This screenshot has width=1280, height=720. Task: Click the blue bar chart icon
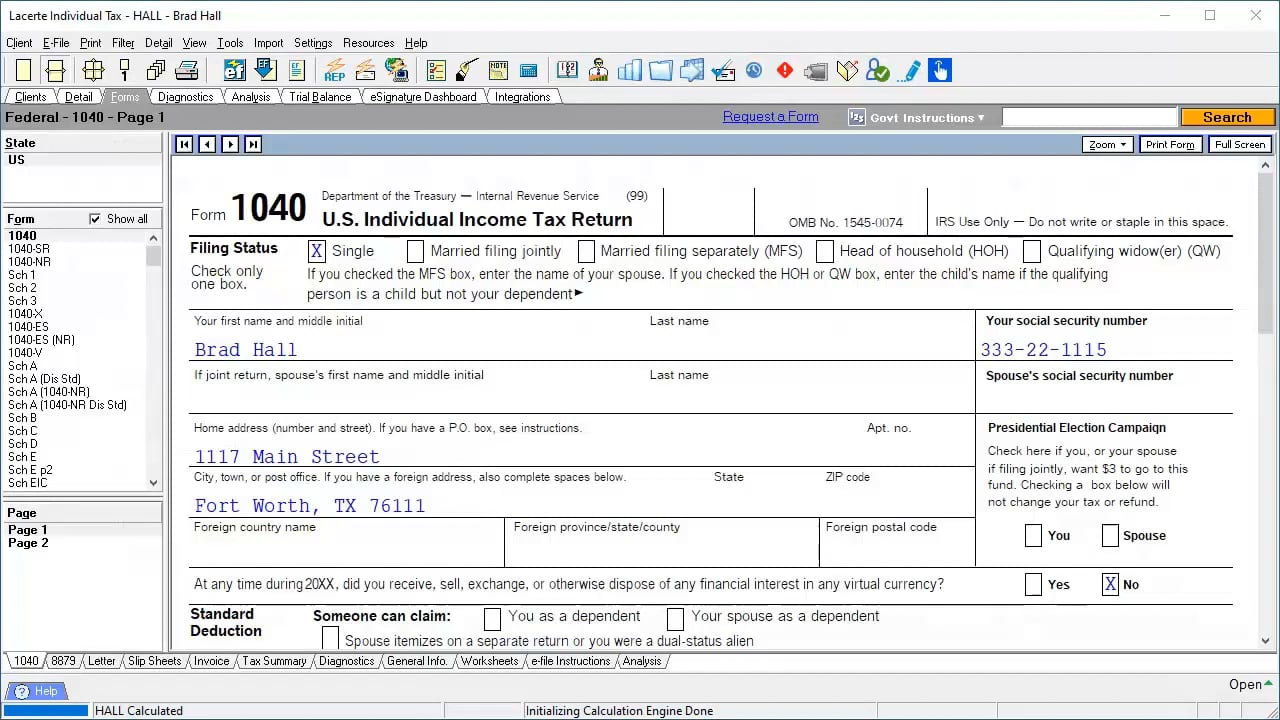(629, 70)
